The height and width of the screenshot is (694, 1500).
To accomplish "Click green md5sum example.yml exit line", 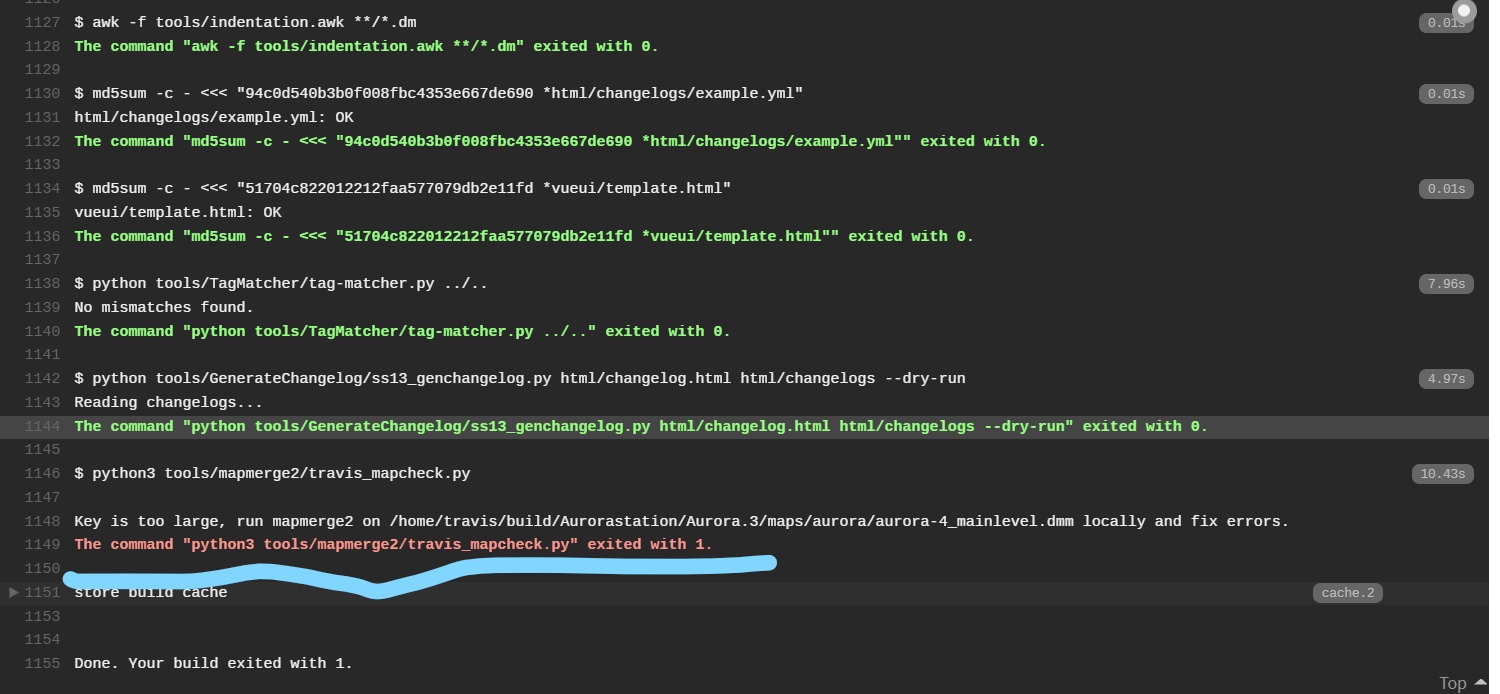I will [x=560, y=142].
